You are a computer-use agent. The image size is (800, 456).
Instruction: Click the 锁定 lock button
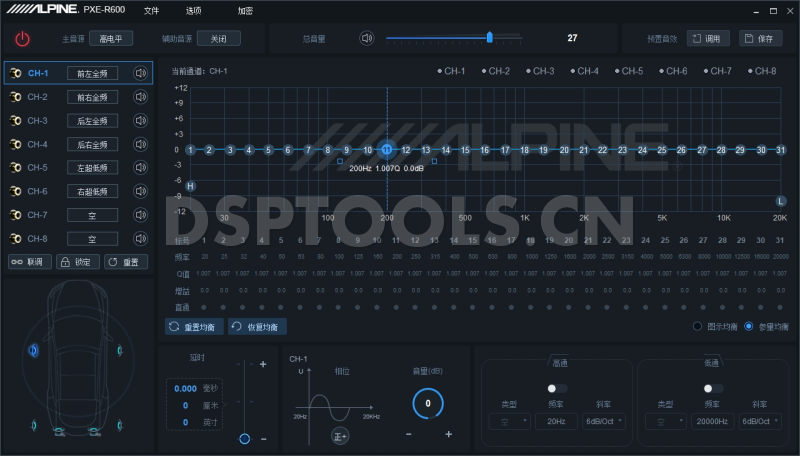pyautogui.click(x=78, y=262)
